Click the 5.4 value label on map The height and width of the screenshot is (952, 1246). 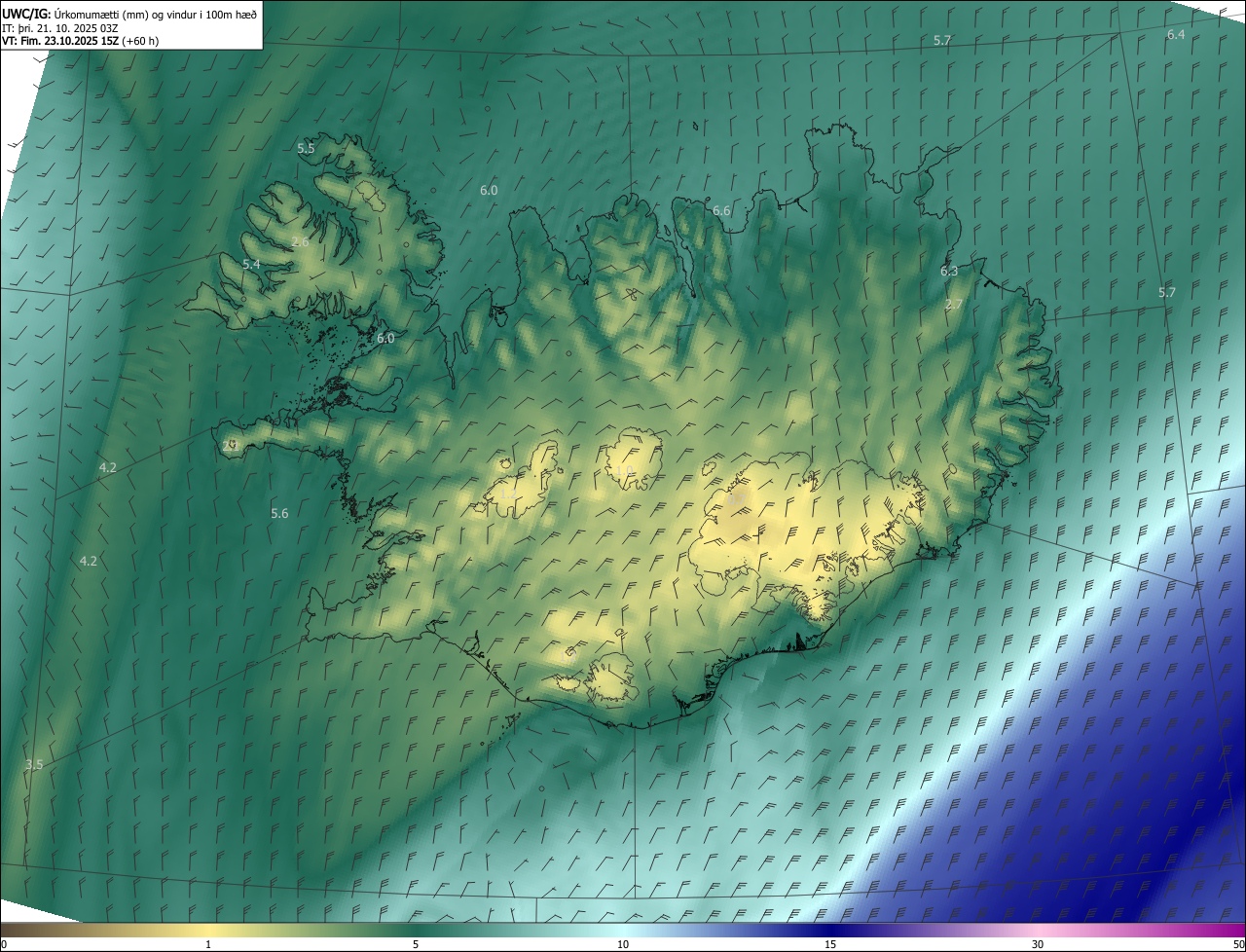tap(251, 265)
